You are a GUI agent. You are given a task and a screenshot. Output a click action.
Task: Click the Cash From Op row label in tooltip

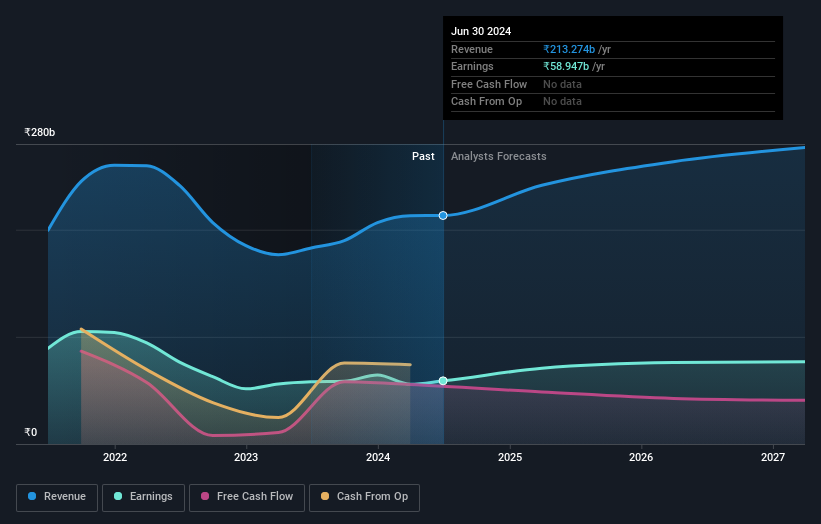click(x=486, y=102)
